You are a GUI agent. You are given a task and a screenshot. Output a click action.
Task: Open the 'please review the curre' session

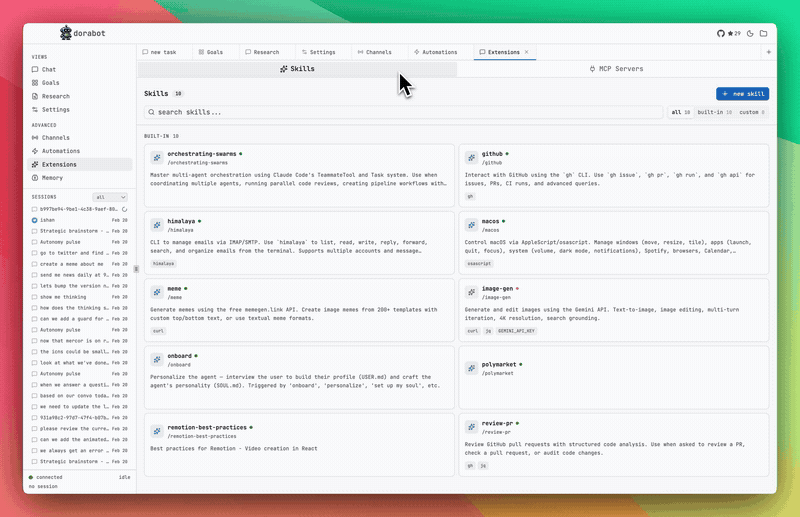tap(80, 429)
